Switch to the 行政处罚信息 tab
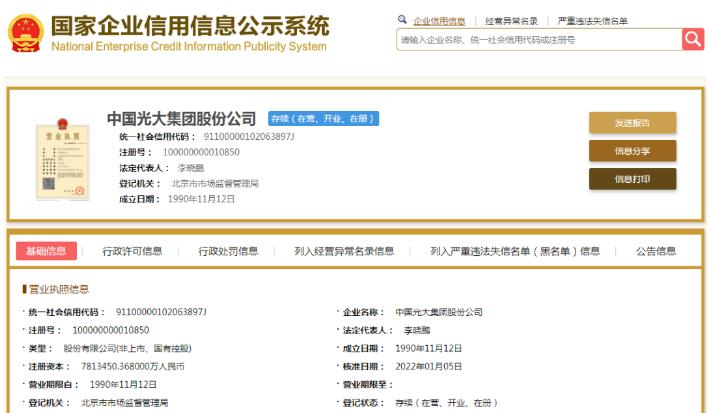The width and height of the screenshot is (712, 413). tap(228, 251)
